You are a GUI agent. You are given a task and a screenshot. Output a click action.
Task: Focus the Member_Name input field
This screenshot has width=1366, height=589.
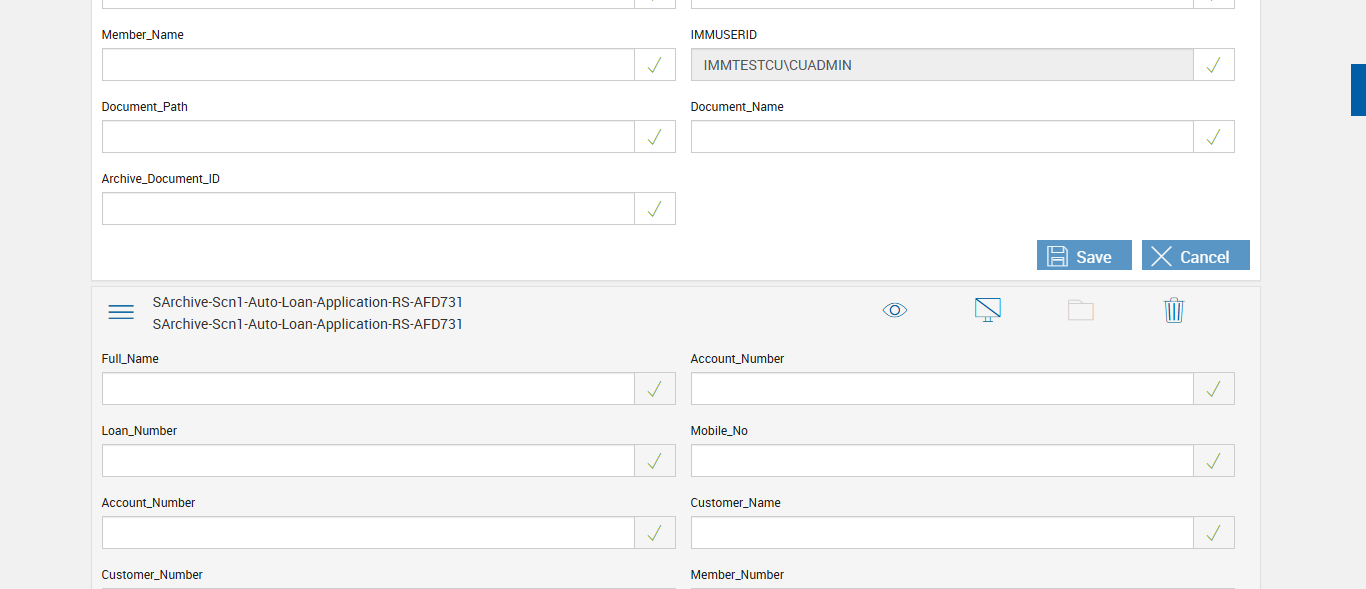point(368,65)
